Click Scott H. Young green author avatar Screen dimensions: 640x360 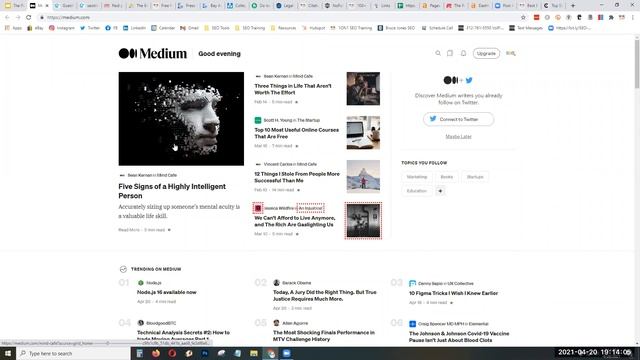coord(258,120)
